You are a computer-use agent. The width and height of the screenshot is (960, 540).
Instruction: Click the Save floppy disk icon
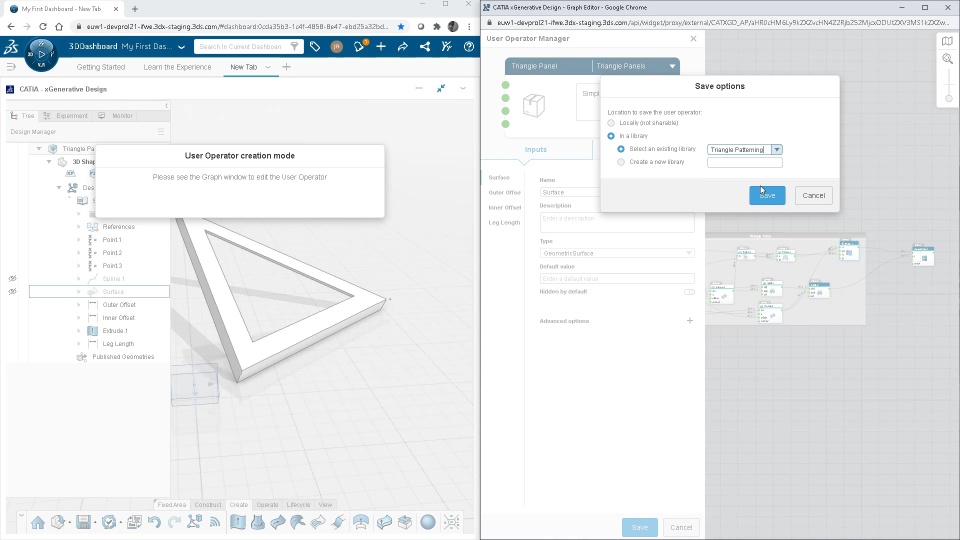83,522
